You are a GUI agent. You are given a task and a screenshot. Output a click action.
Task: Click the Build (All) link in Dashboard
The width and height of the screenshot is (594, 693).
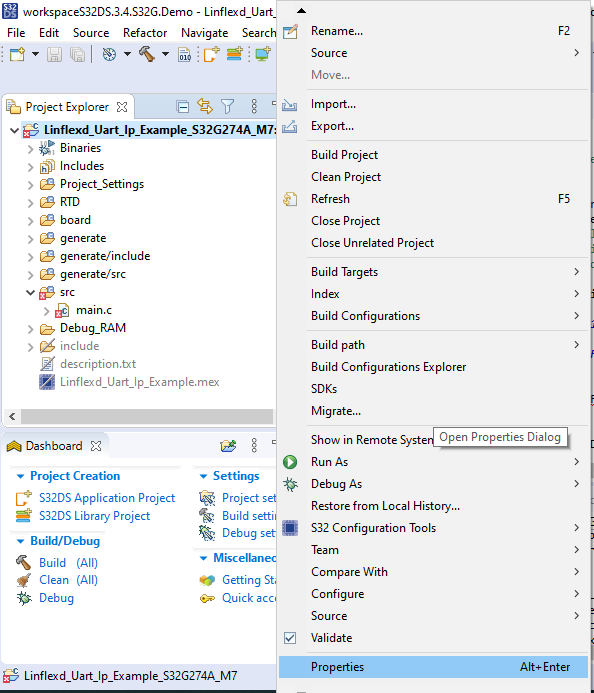click(x=69, y=563)
